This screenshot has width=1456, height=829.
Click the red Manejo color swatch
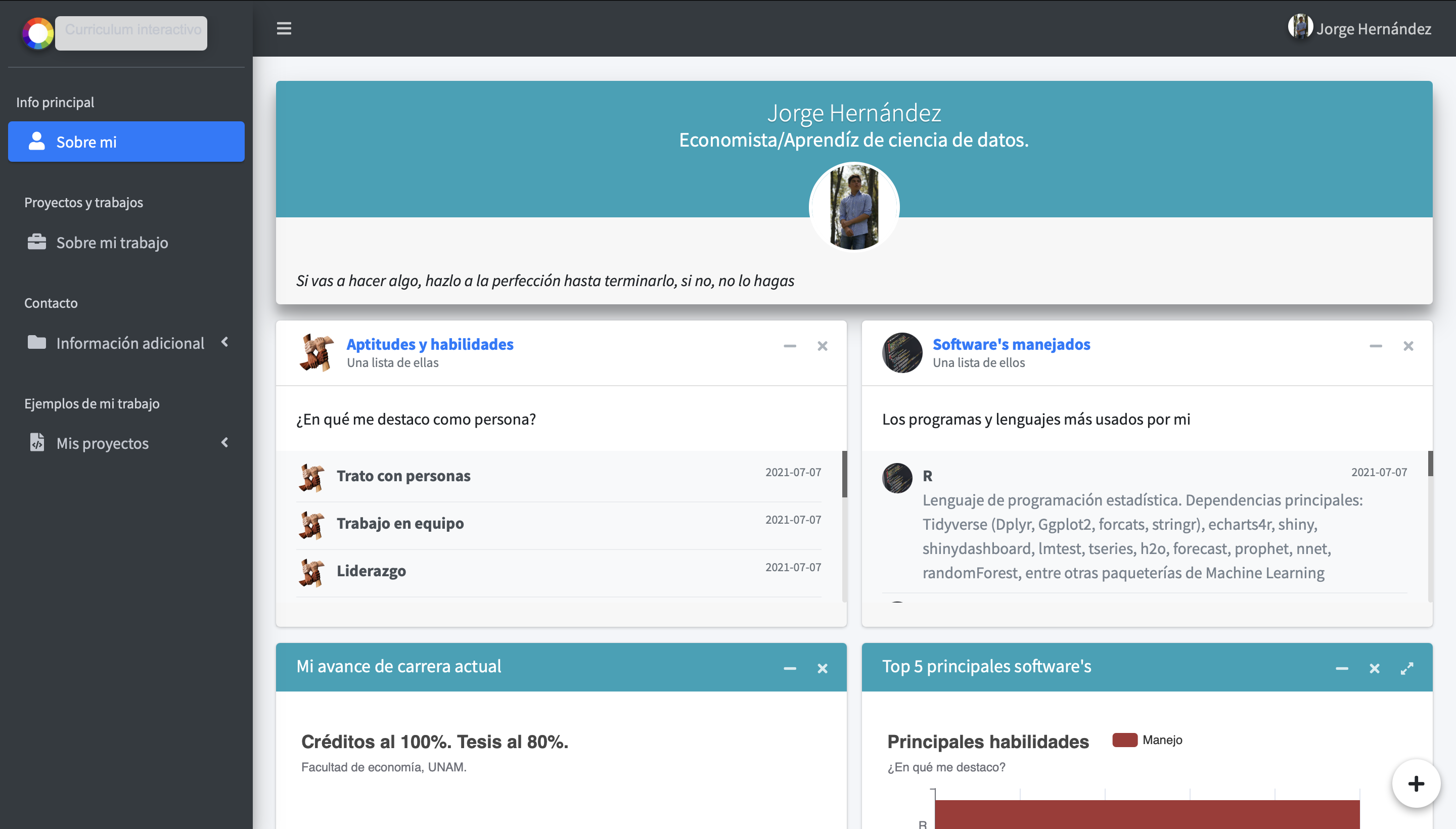click(x=1126, y=739)
